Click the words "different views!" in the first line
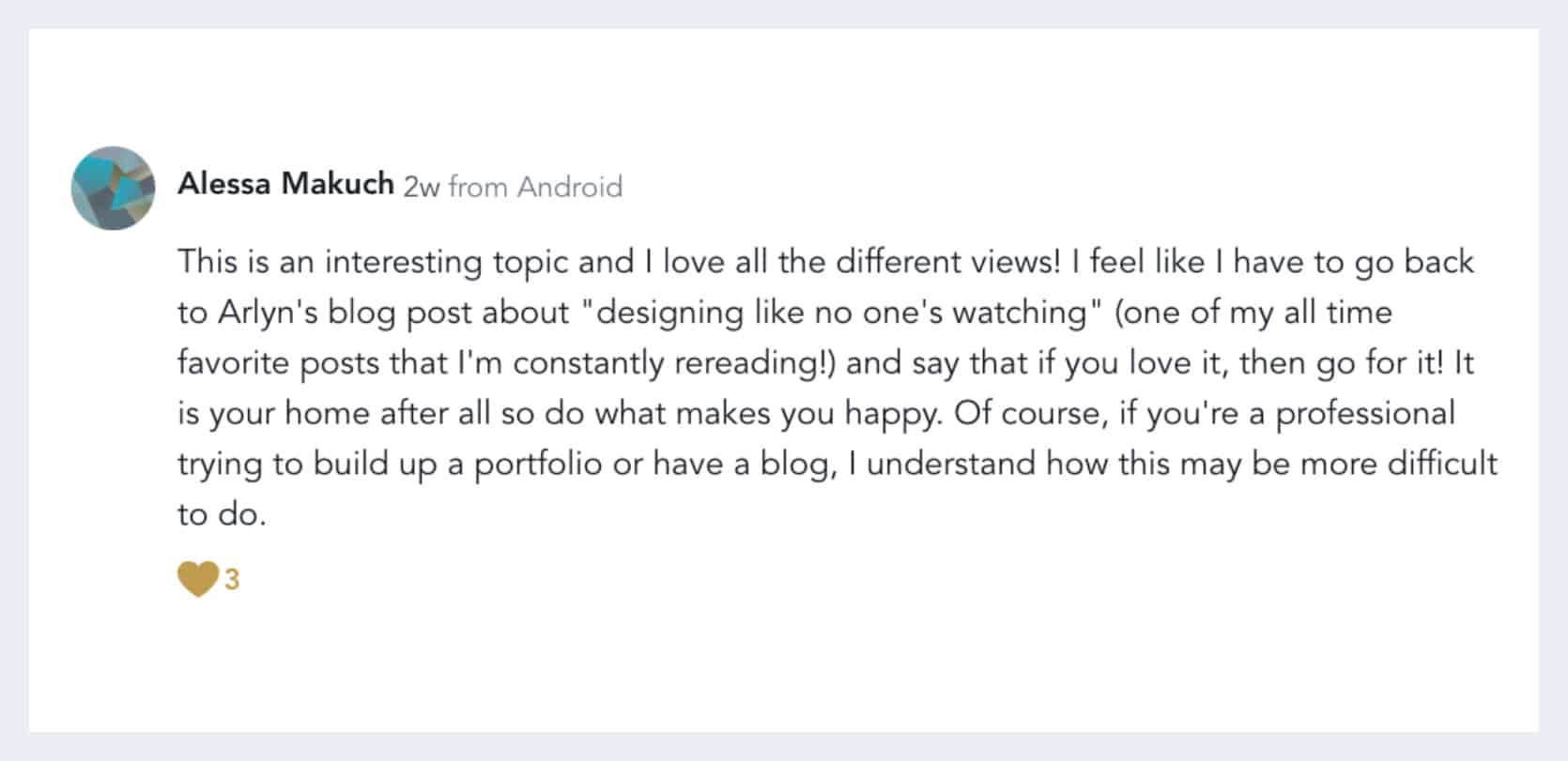 [948, 262]
